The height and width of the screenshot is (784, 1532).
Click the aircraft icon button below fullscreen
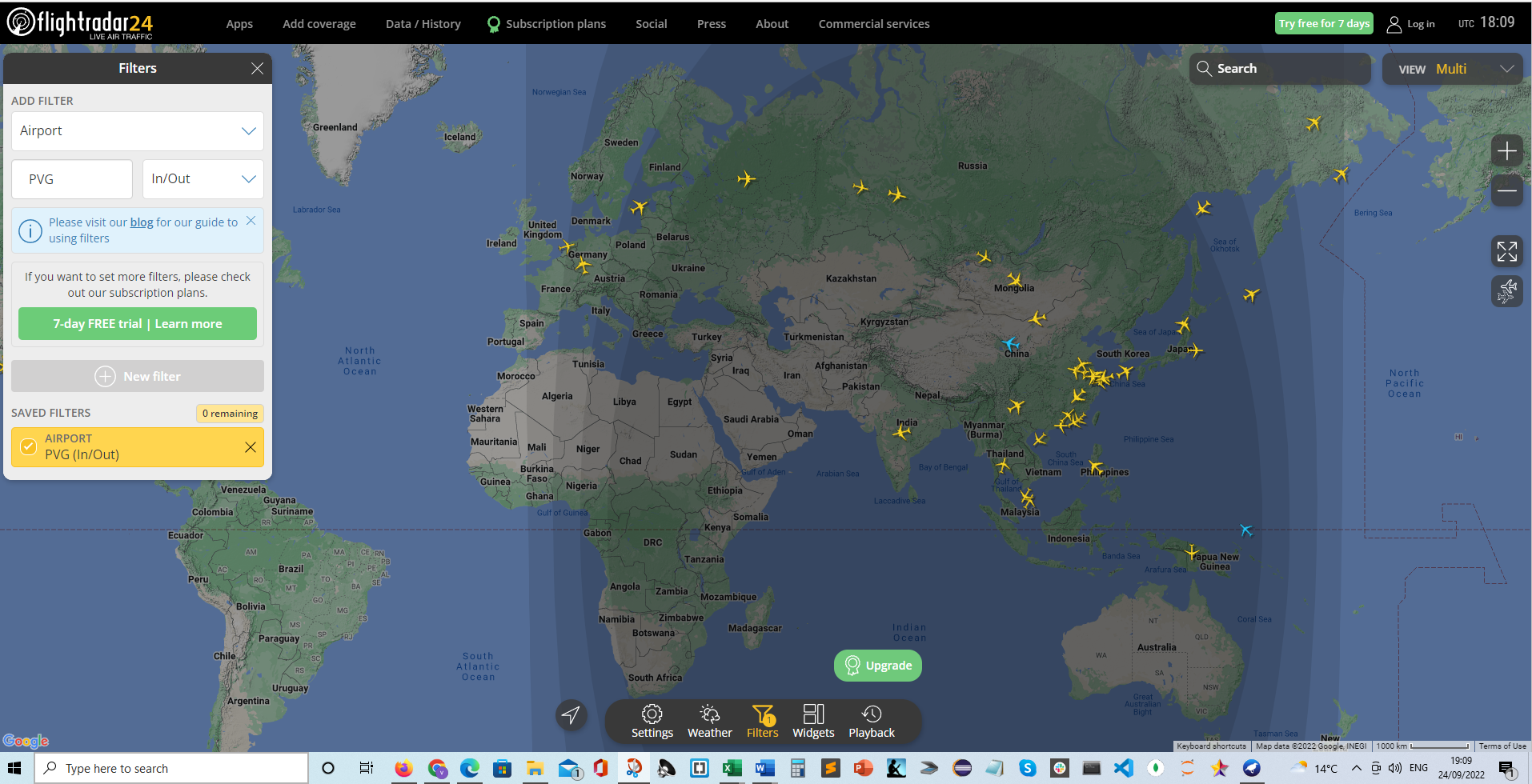(1507, 291)
